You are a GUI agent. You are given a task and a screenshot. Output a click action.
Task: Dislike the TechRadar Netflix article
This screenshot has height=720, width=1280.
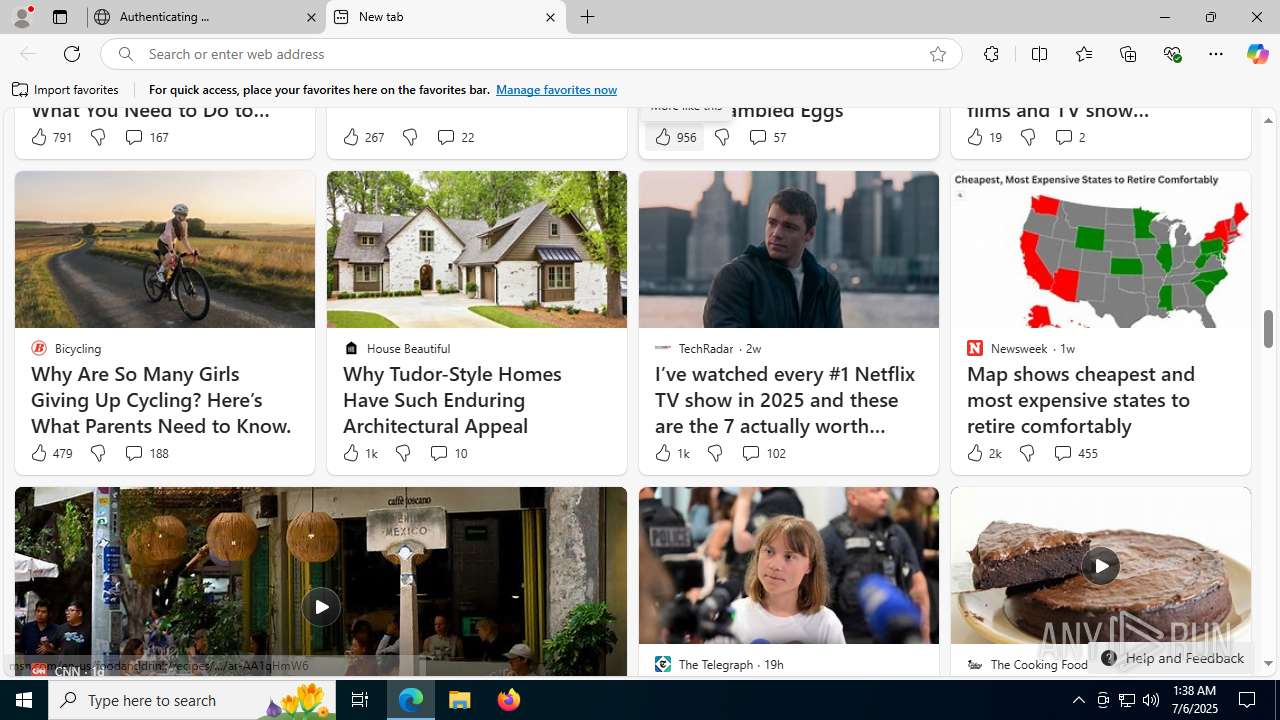click(715, 453)
